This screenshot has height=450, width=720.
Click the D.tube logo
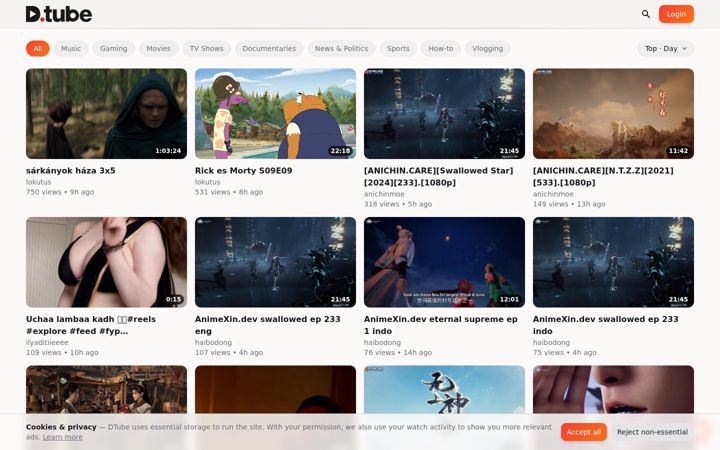tap(59, 14)
